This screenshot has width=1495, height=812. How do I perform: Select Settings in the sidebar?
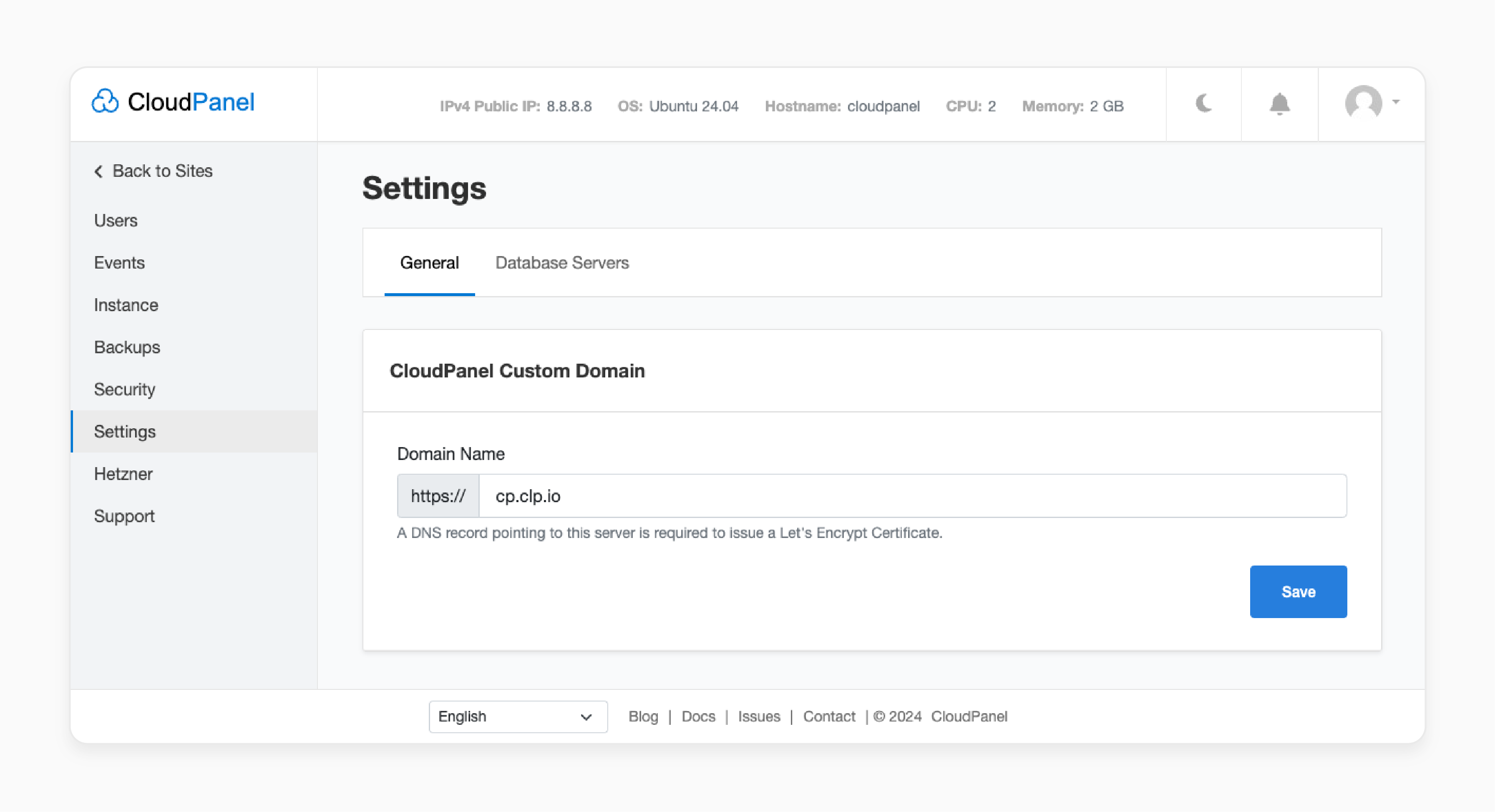point(194,431)
